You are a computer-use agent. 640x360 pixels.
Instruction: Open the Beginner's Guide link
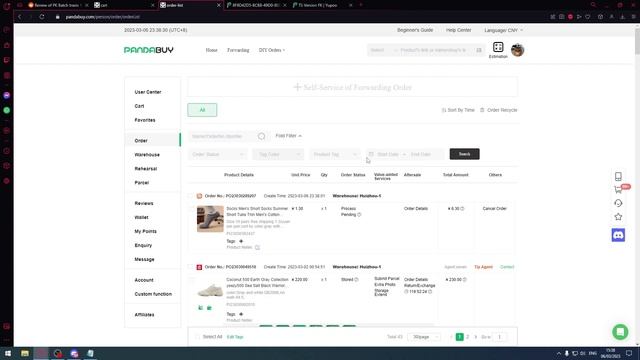coord(415,30)
